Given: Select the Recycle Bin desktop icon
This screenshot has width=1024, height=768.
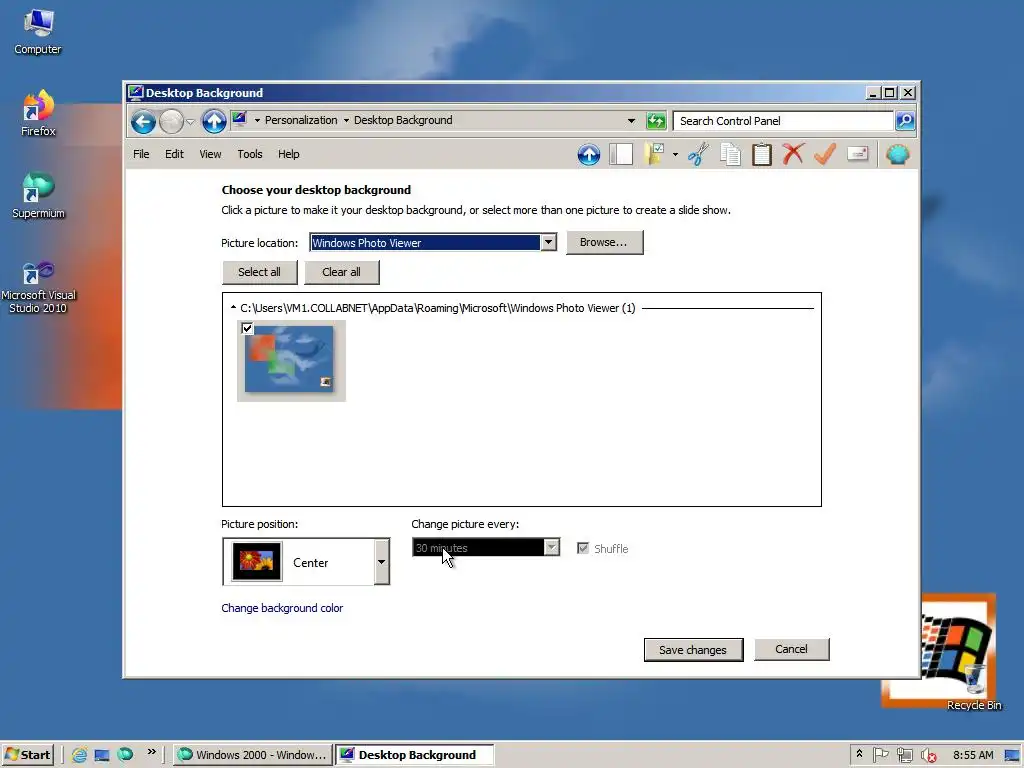Looking at the screenshot, I should coord(974,687).
